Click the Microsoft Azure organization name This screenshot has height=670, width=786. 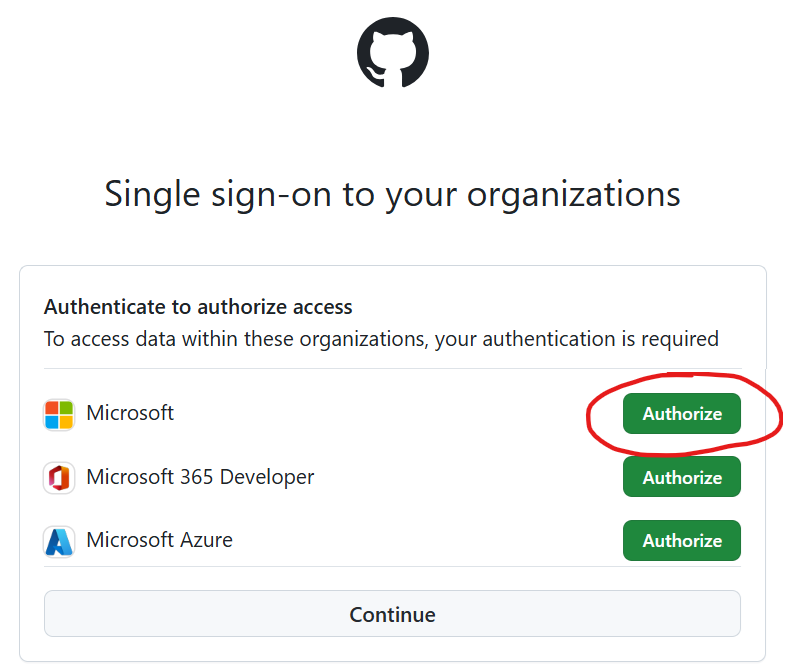(159, 540)
